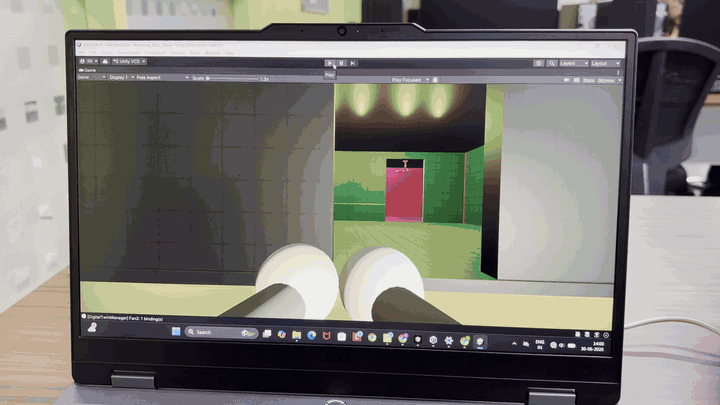Click the taskbar Search box
Viewport: 720px width, 405px height.
221,332
